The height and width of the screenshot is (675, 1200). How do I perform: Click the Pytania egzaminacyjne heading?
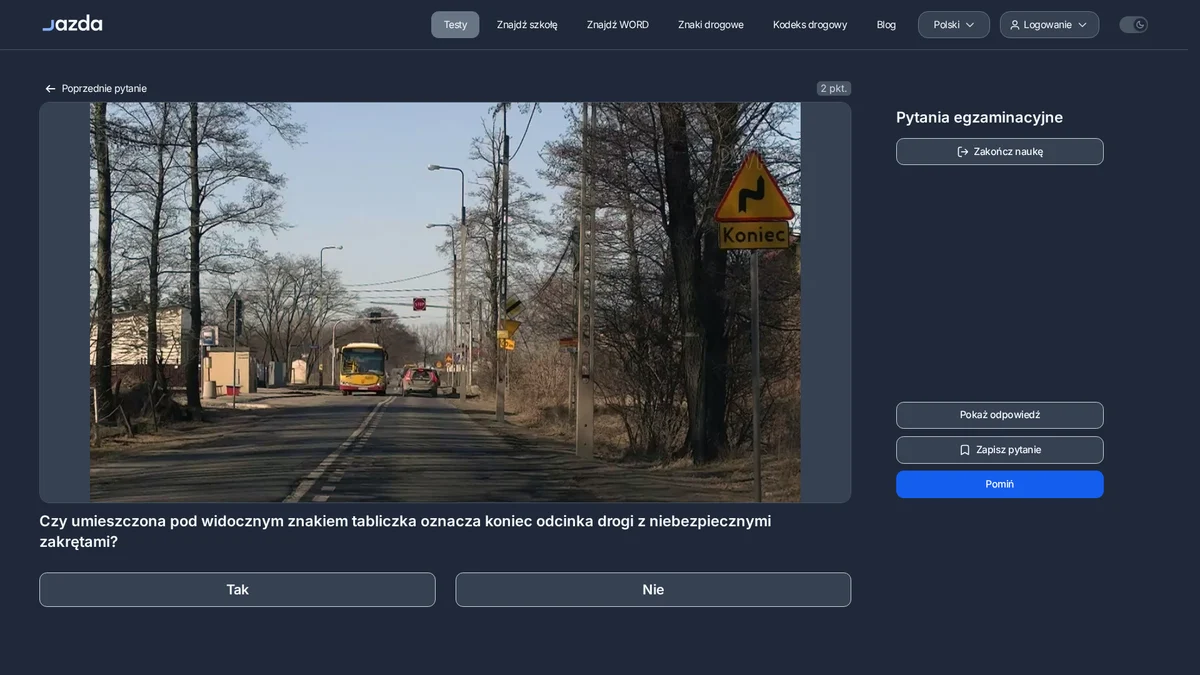point(979,118)
